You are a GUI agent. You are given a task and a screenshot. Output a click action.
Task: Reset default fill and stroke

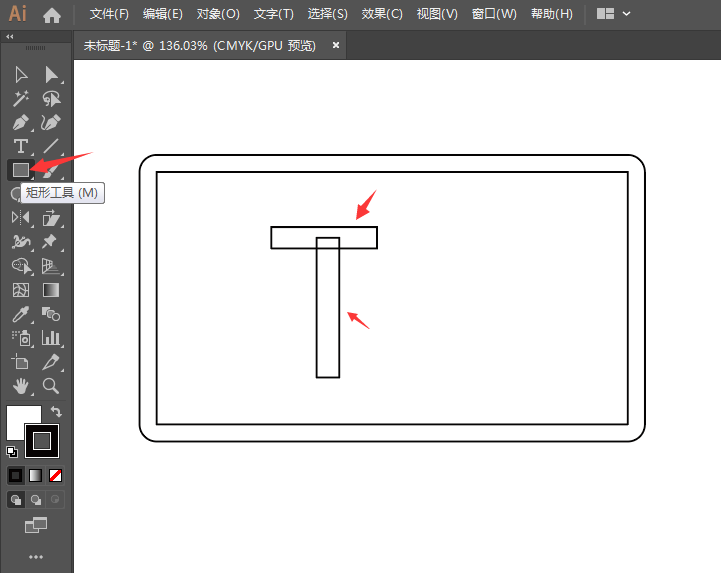12,452
